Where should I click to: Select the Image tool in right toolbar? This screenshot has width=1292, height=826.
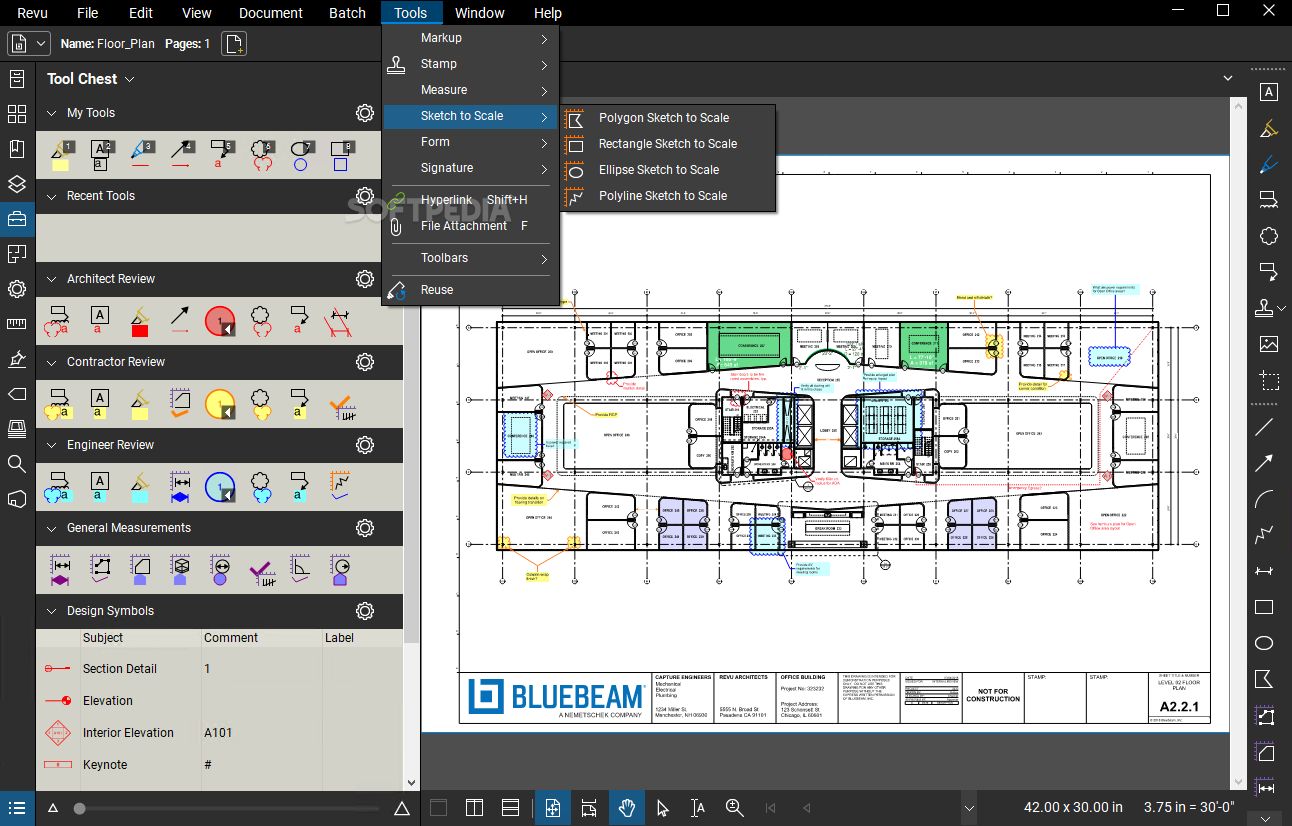point(1268,344)
